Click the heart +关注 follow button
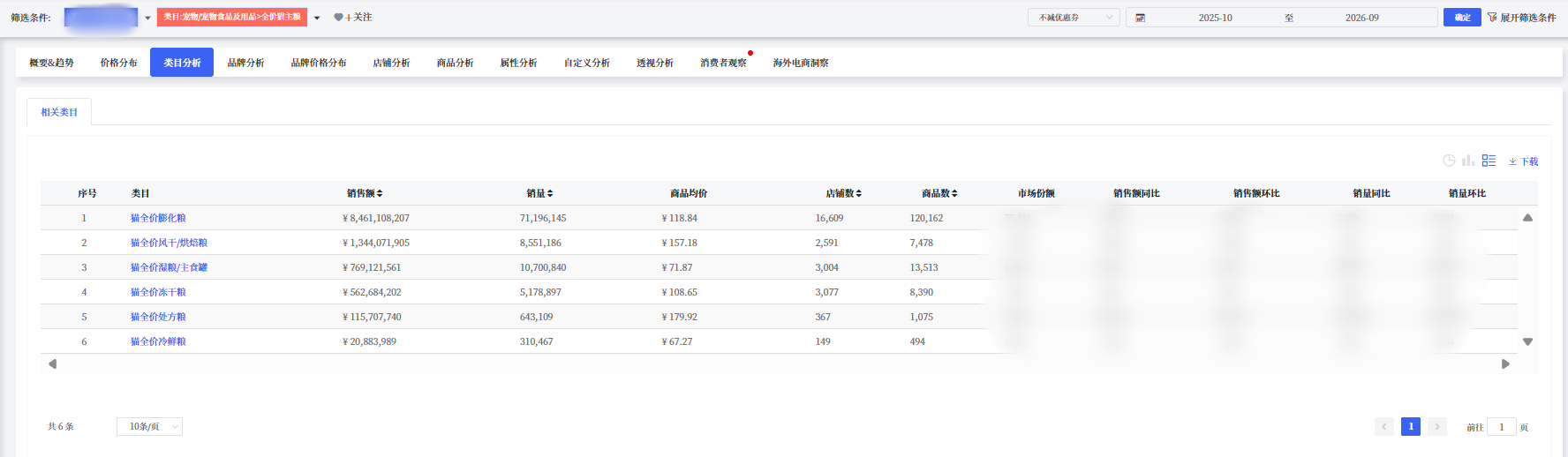This screenshot has width=1568, height=457. (x=353, y=17)
